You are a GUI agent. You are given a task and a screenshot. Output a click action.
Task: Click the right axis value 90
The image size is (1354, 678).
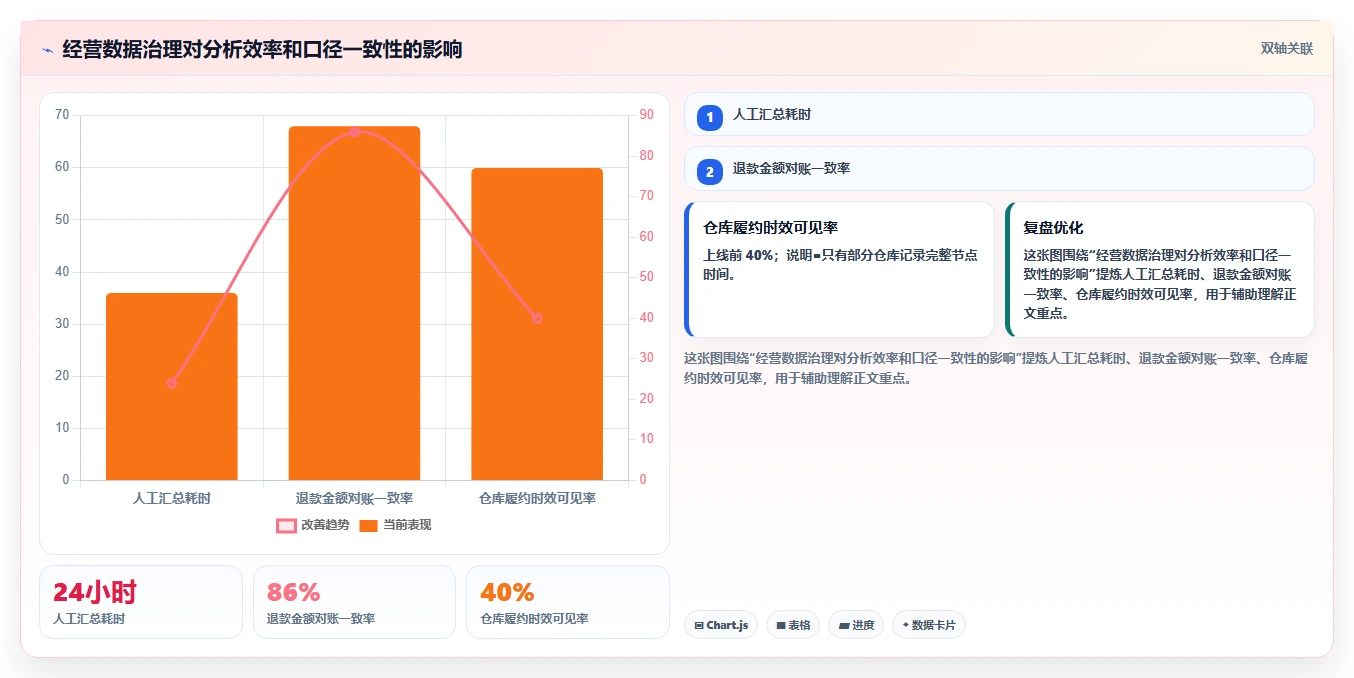646,115
